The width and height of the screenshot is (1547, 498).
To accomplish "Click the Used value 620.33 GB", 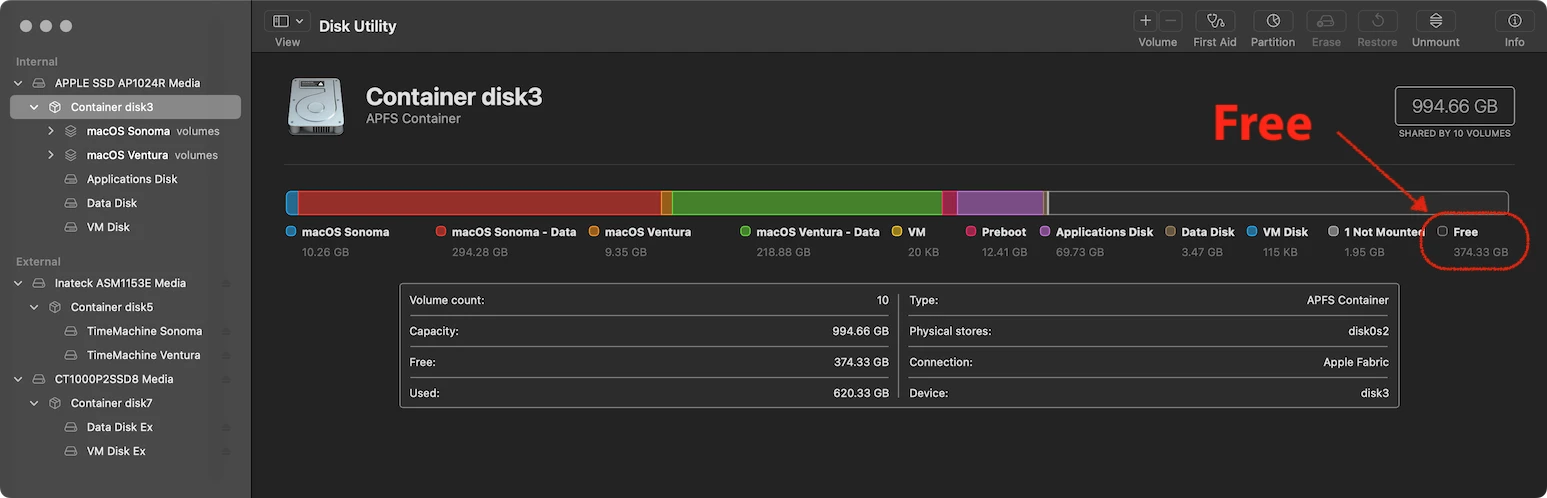I will click(x=859, y=393).
